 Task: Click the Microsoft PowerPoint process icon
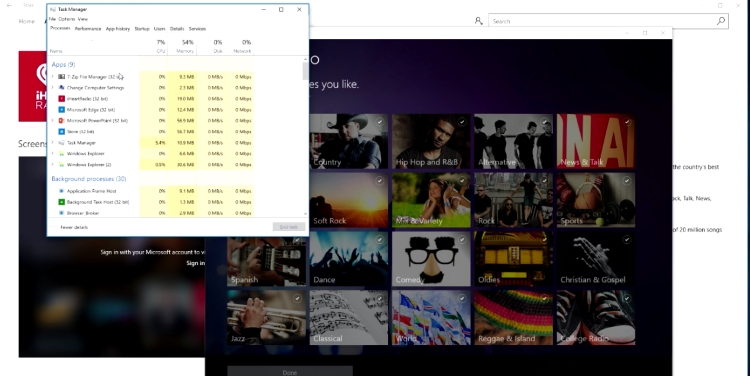[61, 121]
